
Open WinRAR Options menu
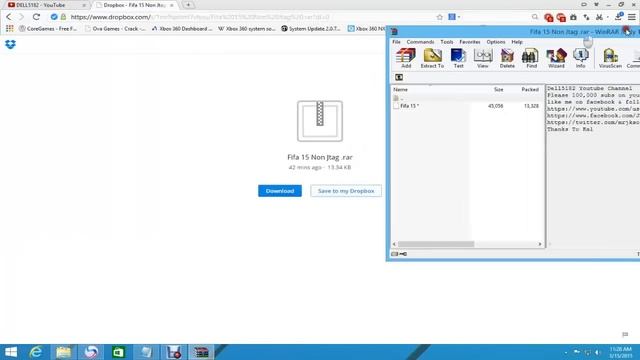(496, 42)
